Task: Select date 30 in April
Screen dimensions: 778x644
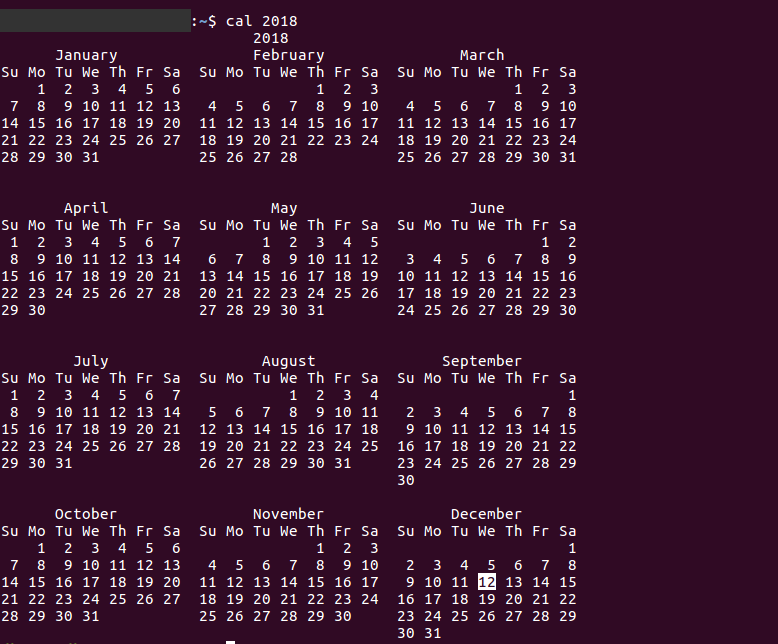Action: (x=37, y=310)
